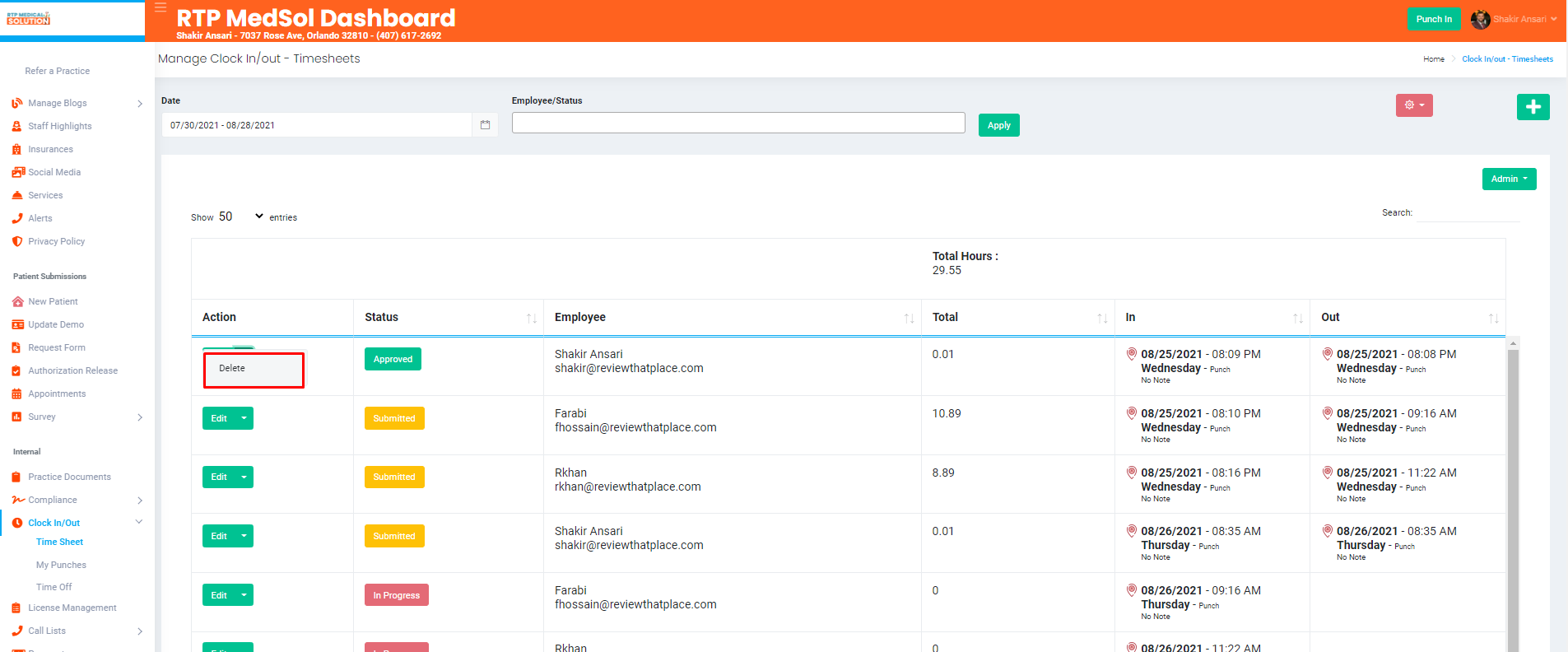1568x652 pixels.
Task: Open the Time Sheet submenu item
Action: click(59, 542)
